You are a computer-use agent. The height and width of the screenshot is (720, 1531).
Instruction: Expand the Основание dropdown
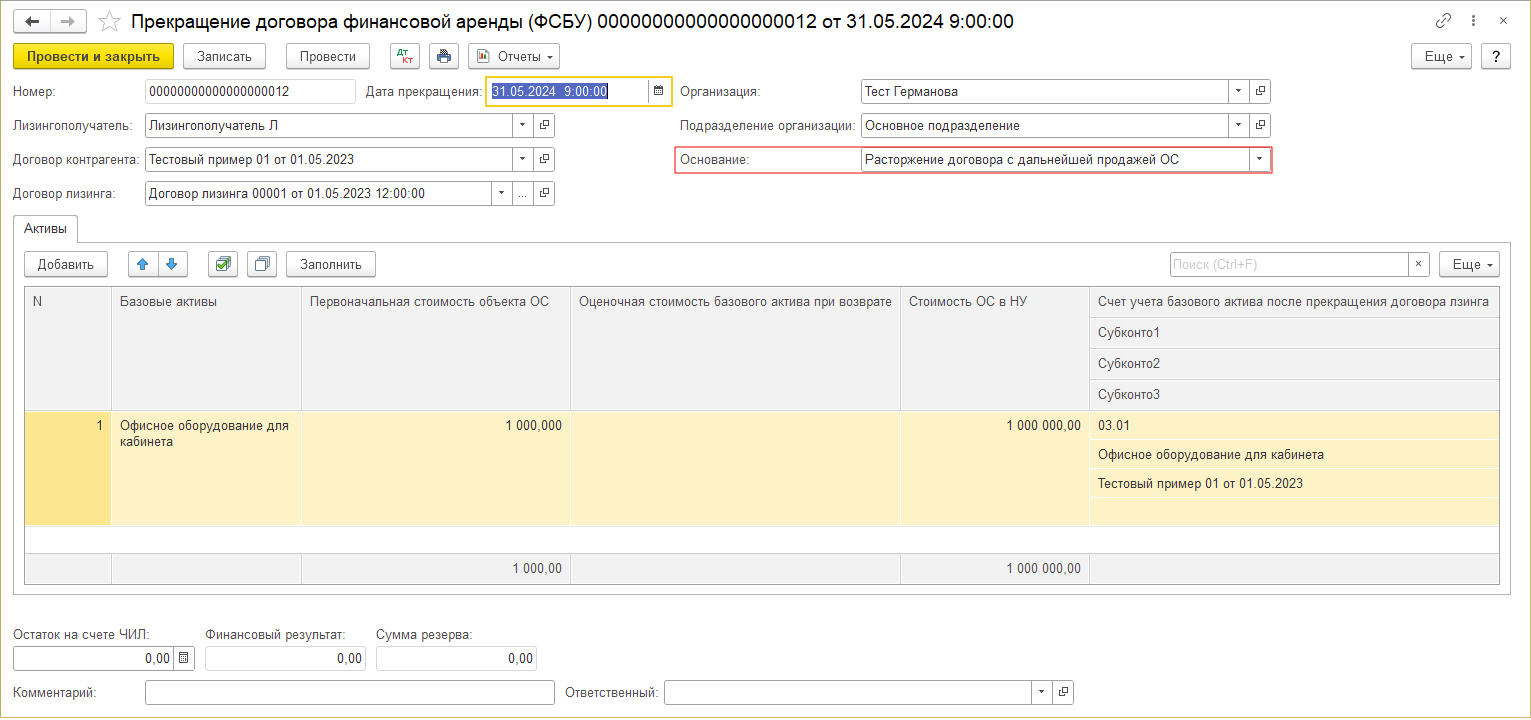tap(1259, 160)
